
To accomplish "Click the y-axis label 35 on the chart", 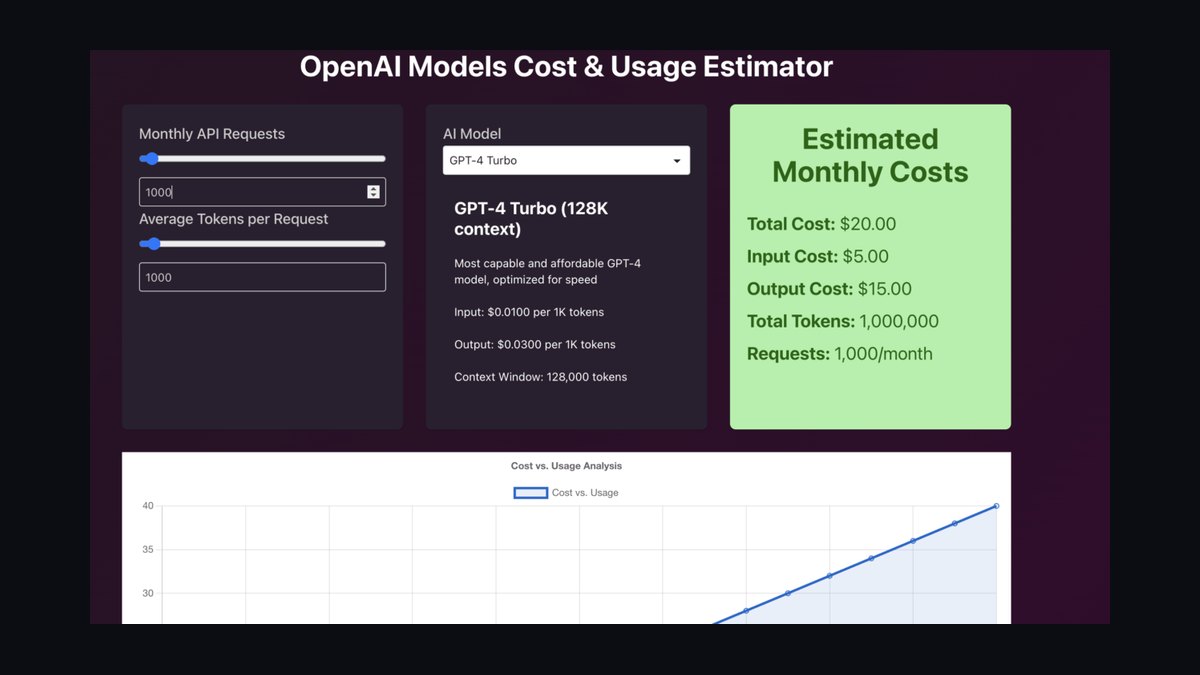I will [x=148, y=550].
